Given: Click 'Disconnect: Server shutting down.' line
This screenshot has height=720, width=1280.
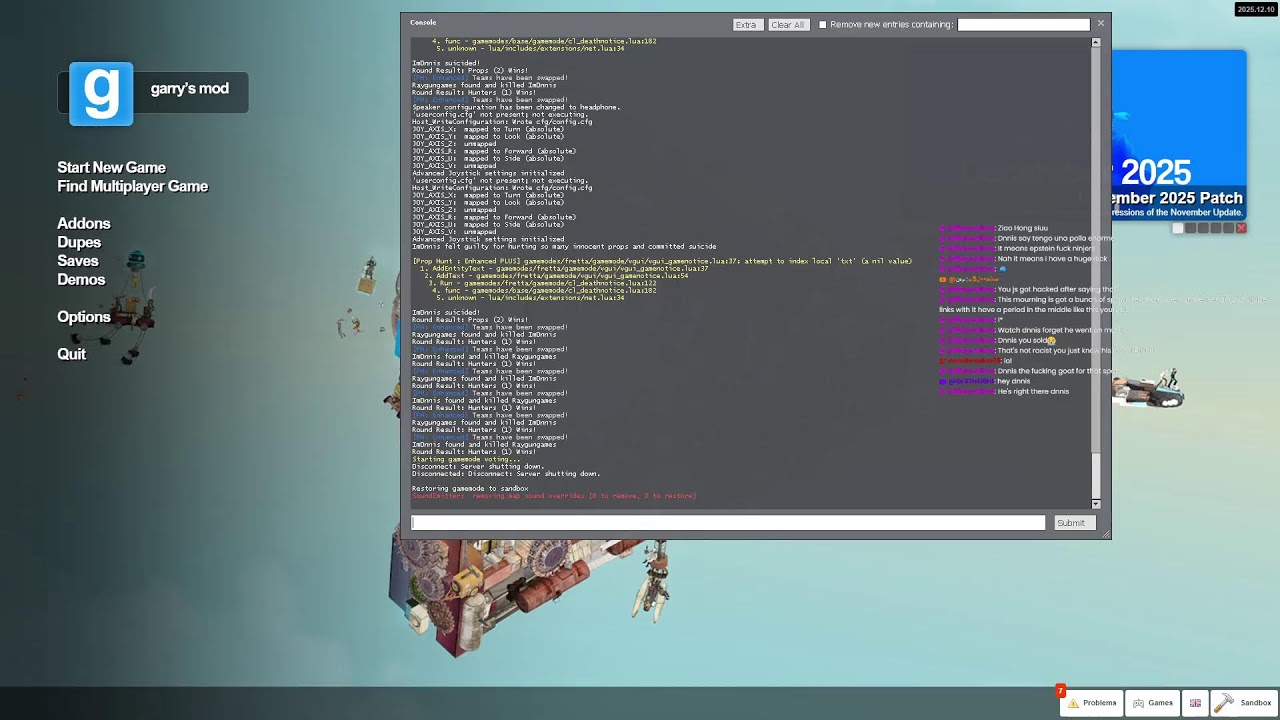Looking at the screenshot, I should click(478, 467).
